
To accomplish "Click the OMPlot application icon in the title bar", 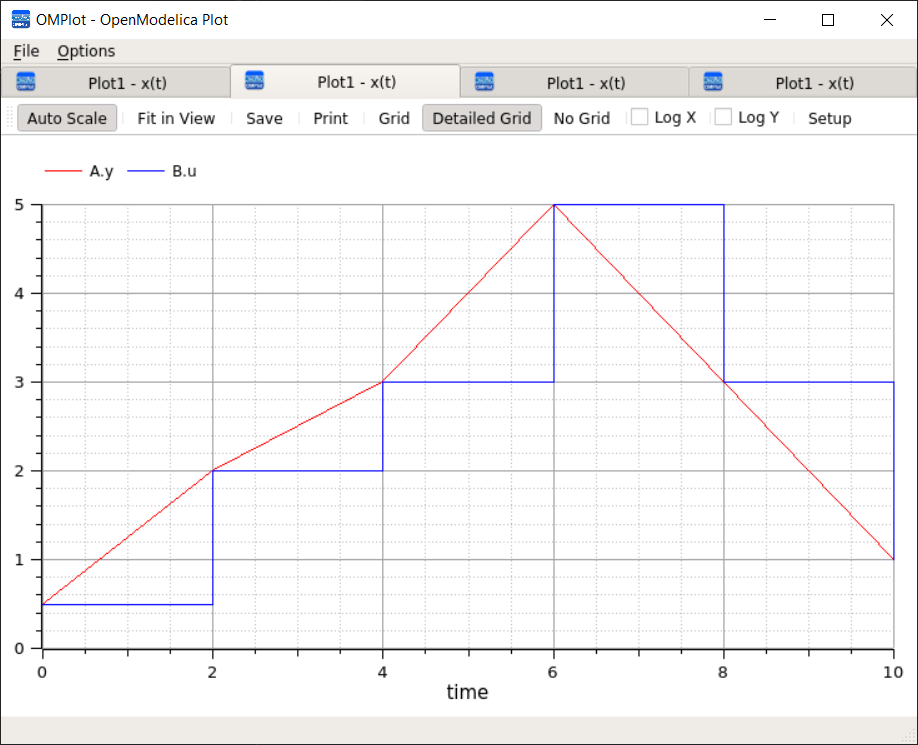I will [19, 19].
